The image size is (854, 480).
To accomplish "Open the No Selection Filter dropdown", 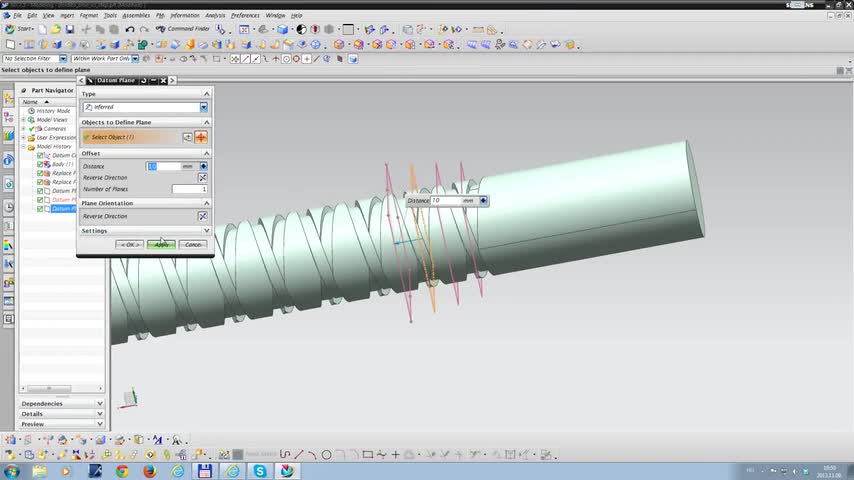I will pos(63,59).
